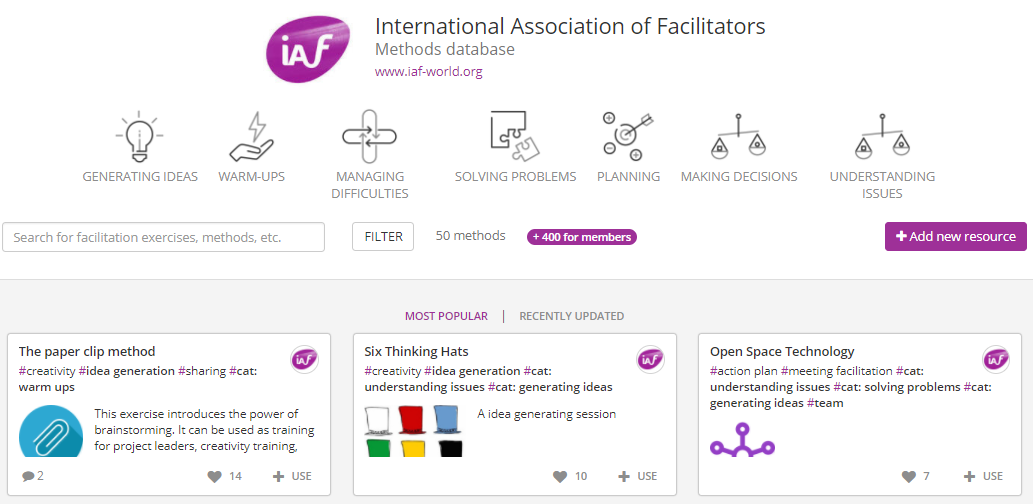This screenshot has height=504, width=1033.
Task: Open The paper clip method title
Action: point(87,351)
